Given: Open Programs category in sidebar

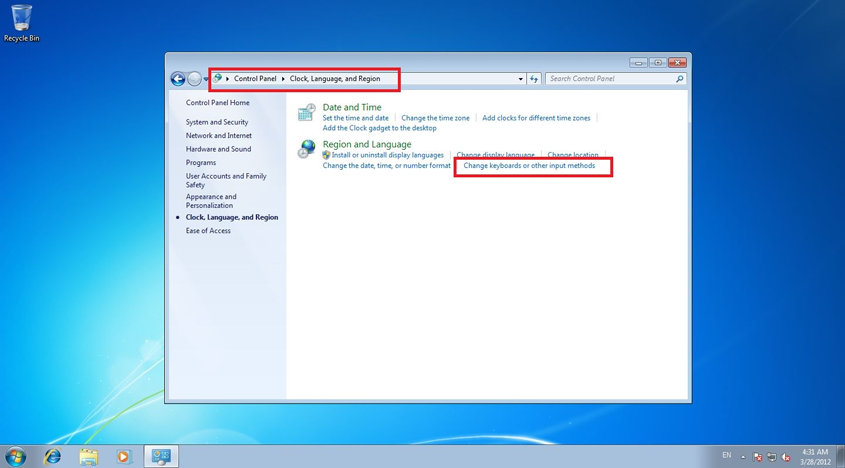Looking at the screenshot, I should tap(201, 162).
